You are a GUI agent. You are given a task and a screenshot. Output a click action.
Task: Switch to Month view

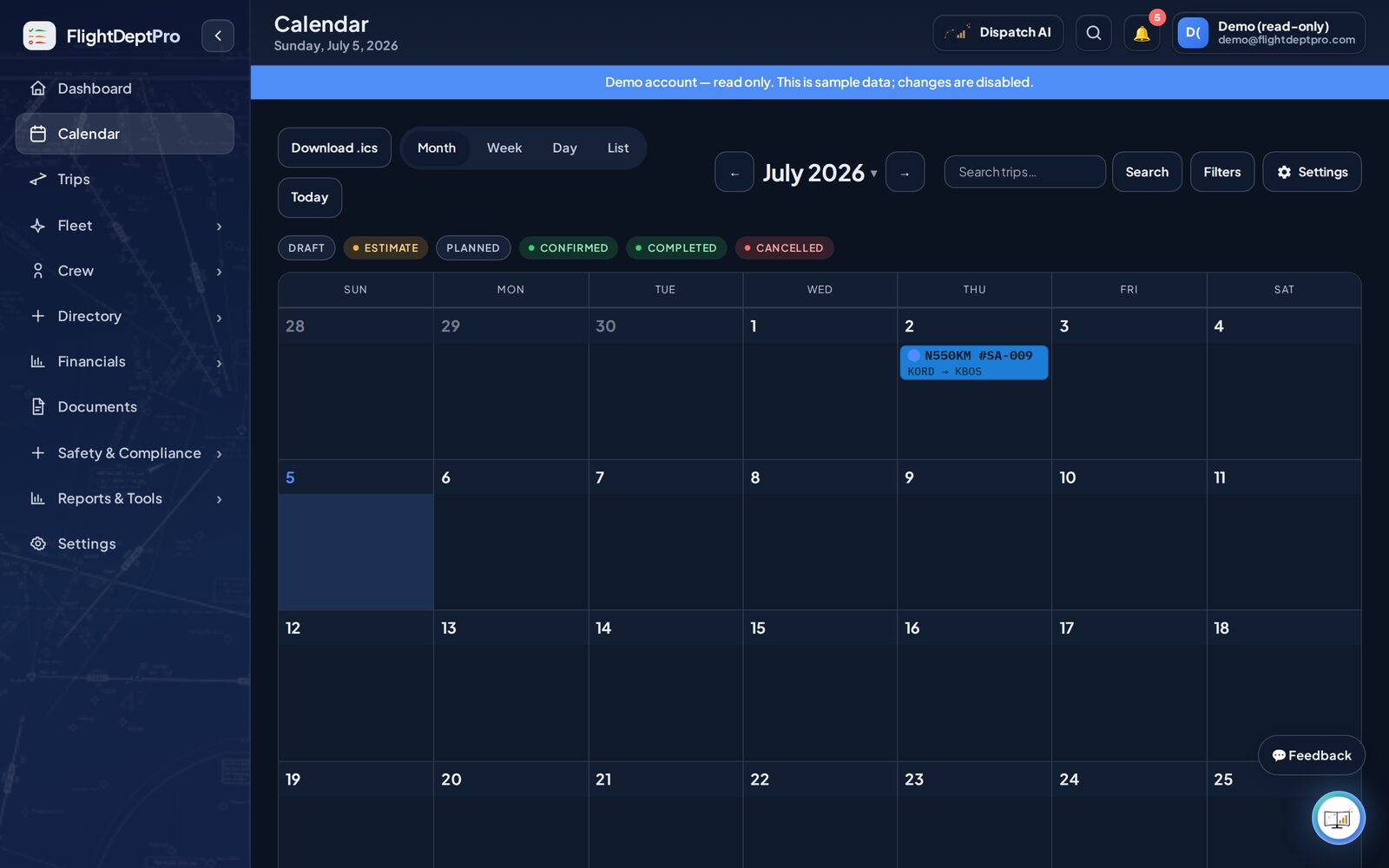click(x=437, y=148)
